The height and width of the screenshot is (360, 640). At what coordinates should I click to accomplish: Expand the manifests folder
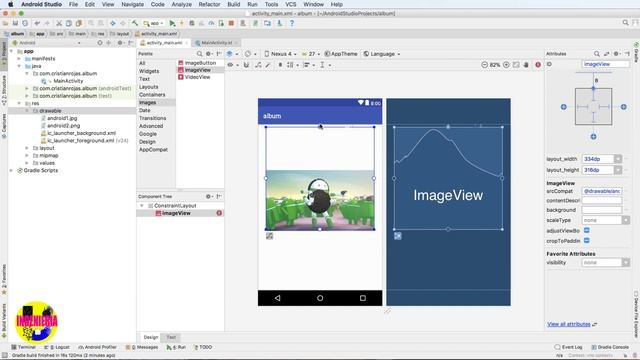(x=19, y=59)
